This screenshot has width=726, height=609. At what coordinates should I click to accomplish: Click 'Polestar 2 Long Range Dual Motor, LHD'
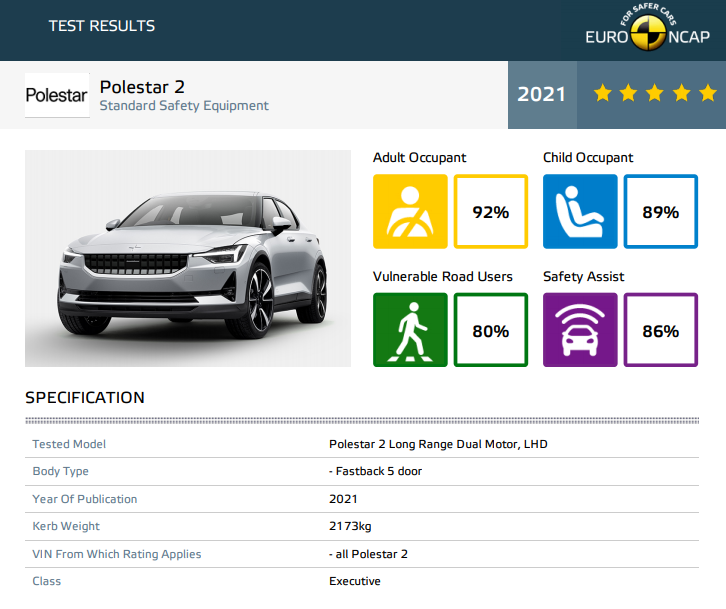pos(438,444)
